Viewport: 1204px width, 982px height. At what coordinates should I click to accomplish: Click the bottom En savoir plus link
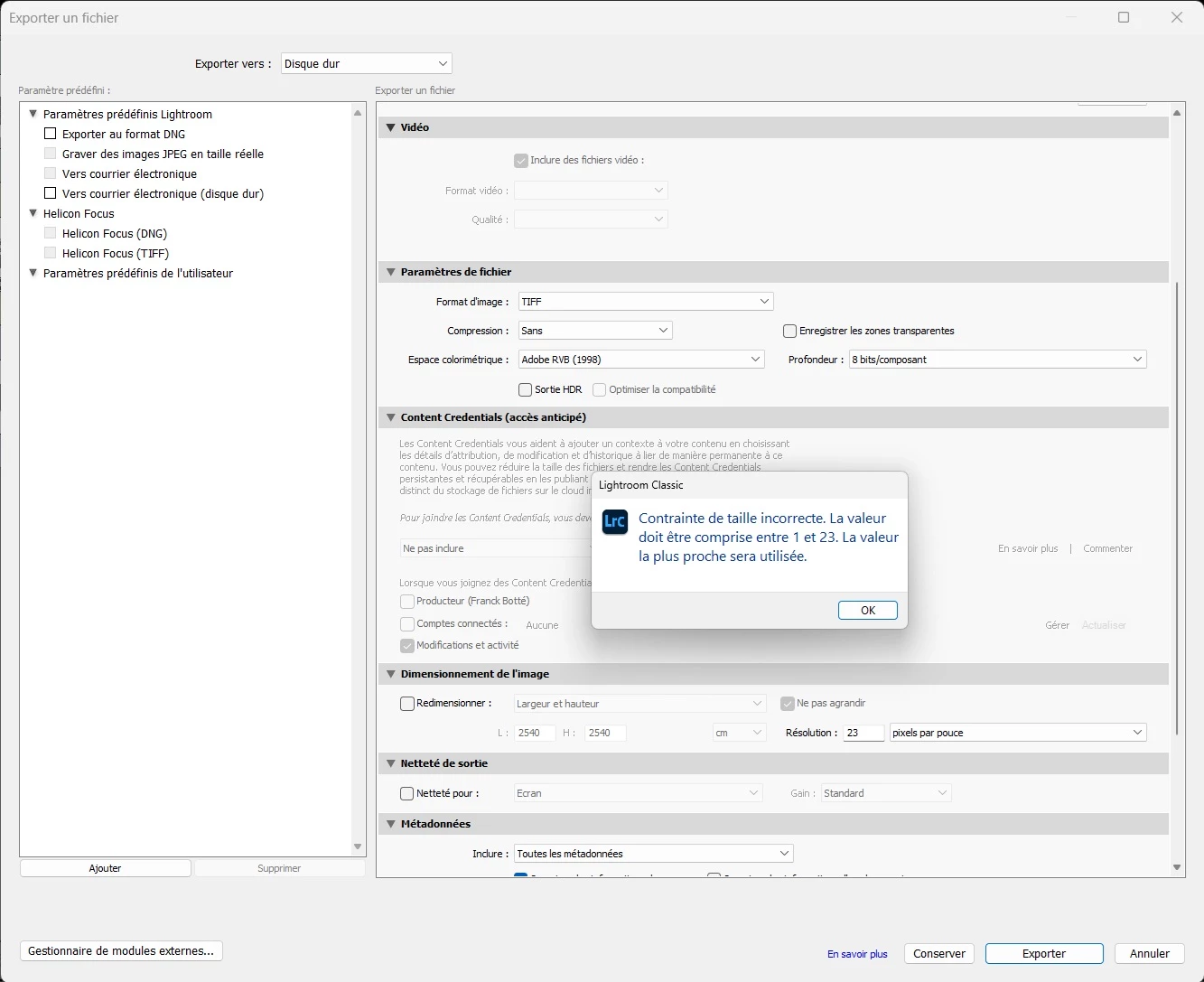coord(857,954)
